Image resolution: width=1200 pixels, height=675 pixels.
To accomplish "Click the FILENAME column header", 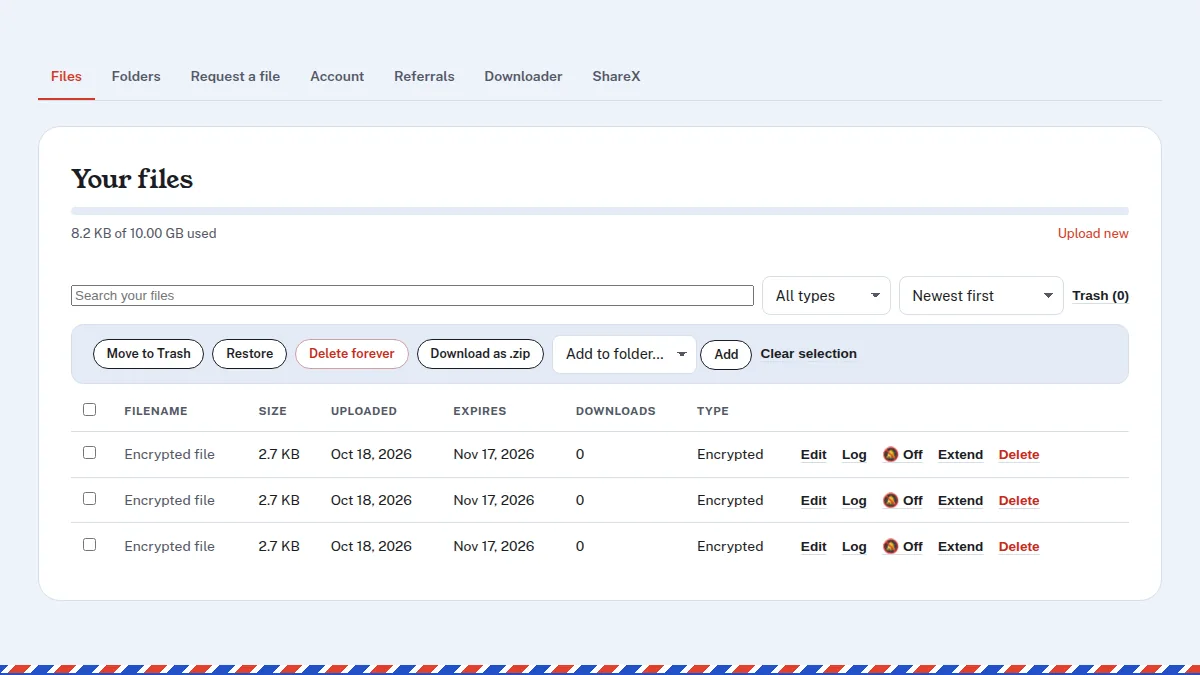I will point(156,411).
